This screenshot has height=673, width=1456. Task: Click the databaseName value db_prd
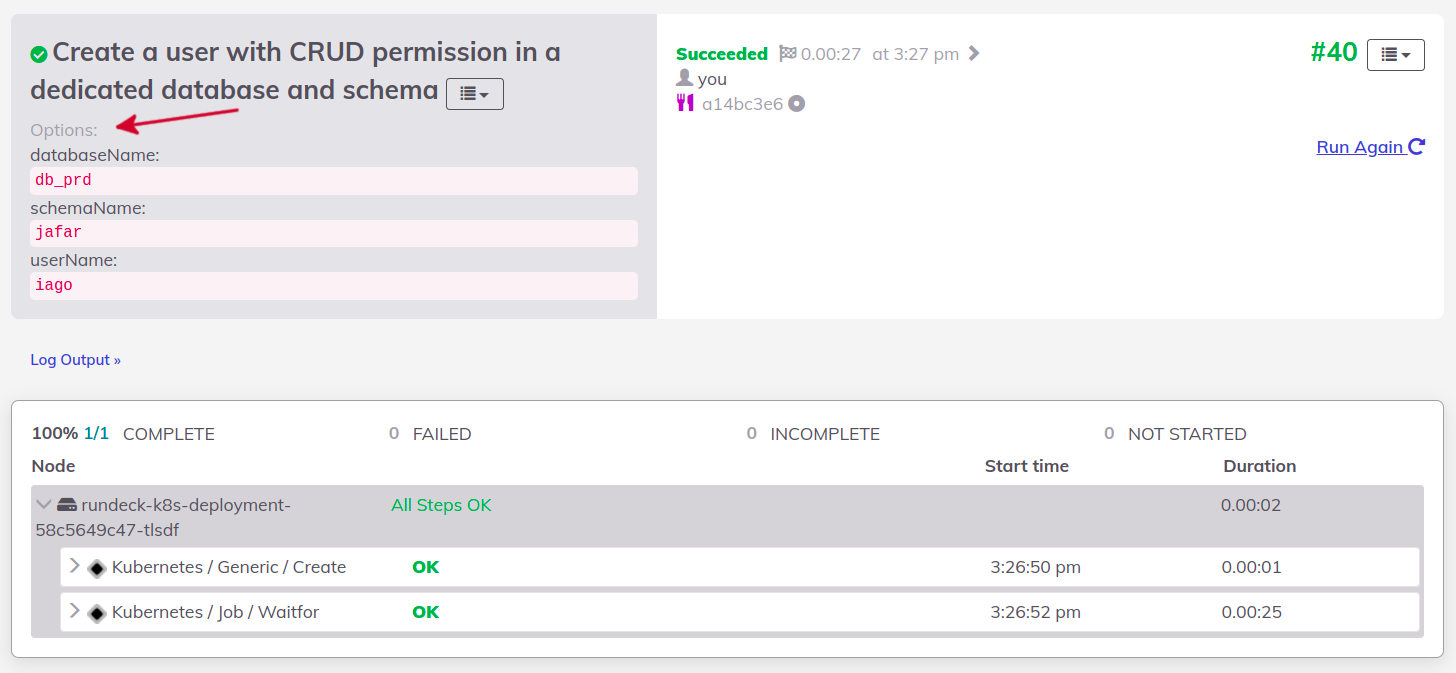64,181
